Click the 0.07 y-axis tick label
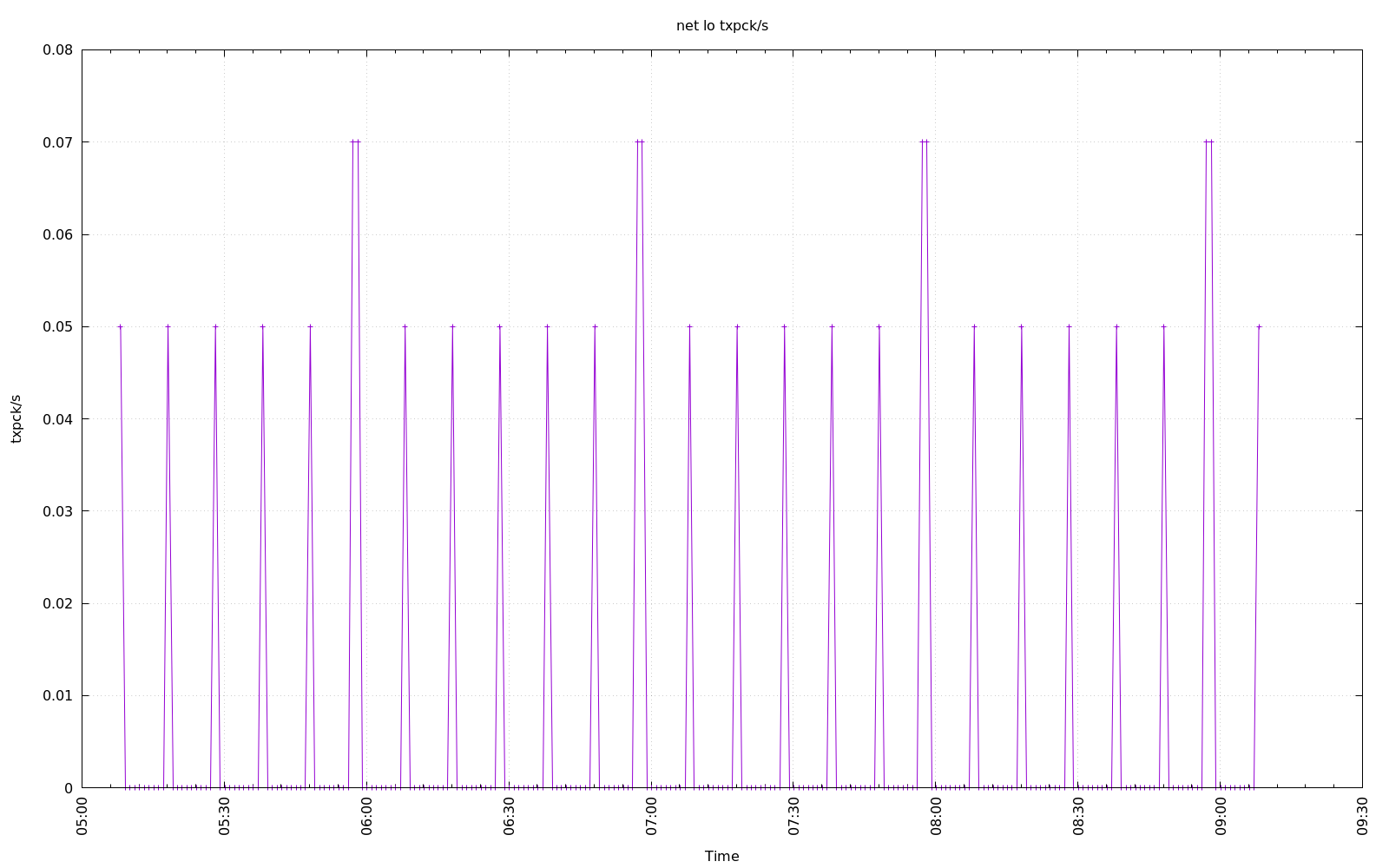Screen dimensions: 1389x868 click(57, 142)
